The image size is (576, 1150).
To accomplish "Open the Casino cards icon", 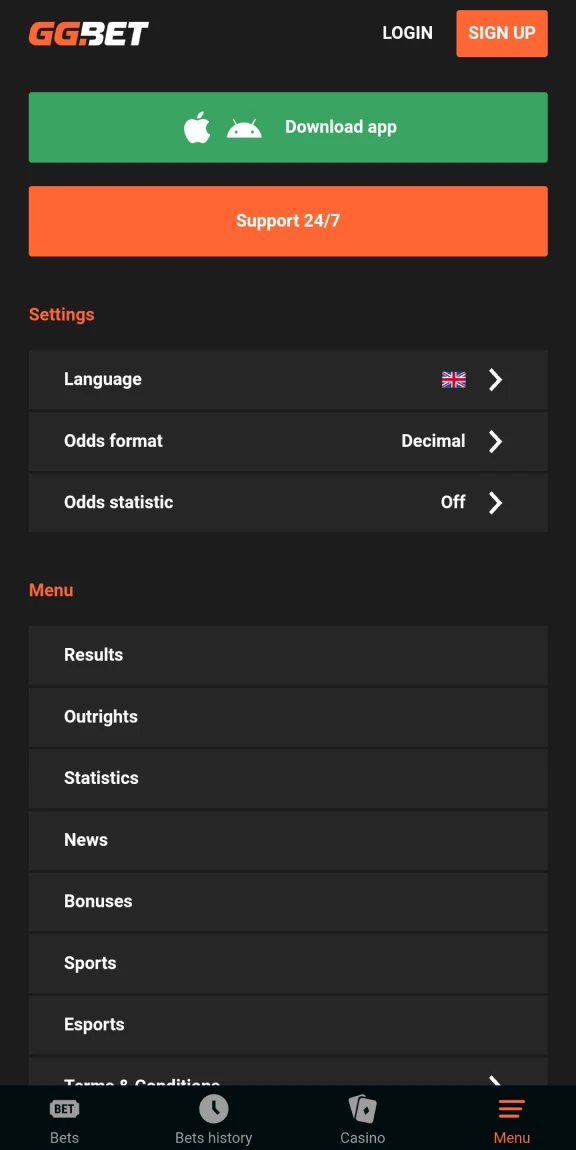I will tap(362, 1108).
